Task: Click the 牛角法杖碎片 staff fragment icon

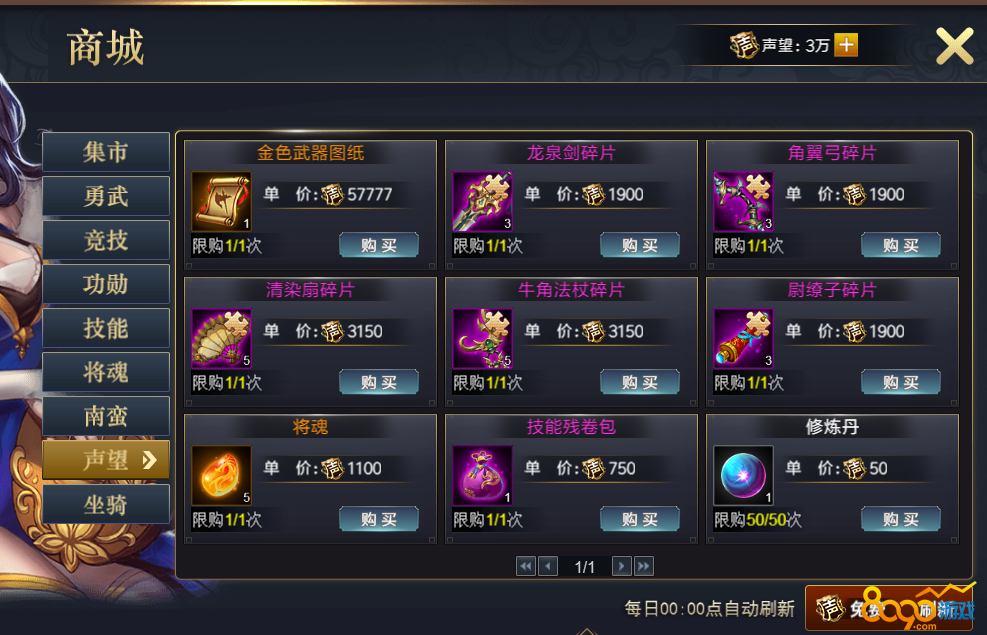Action: coord(482,339)
